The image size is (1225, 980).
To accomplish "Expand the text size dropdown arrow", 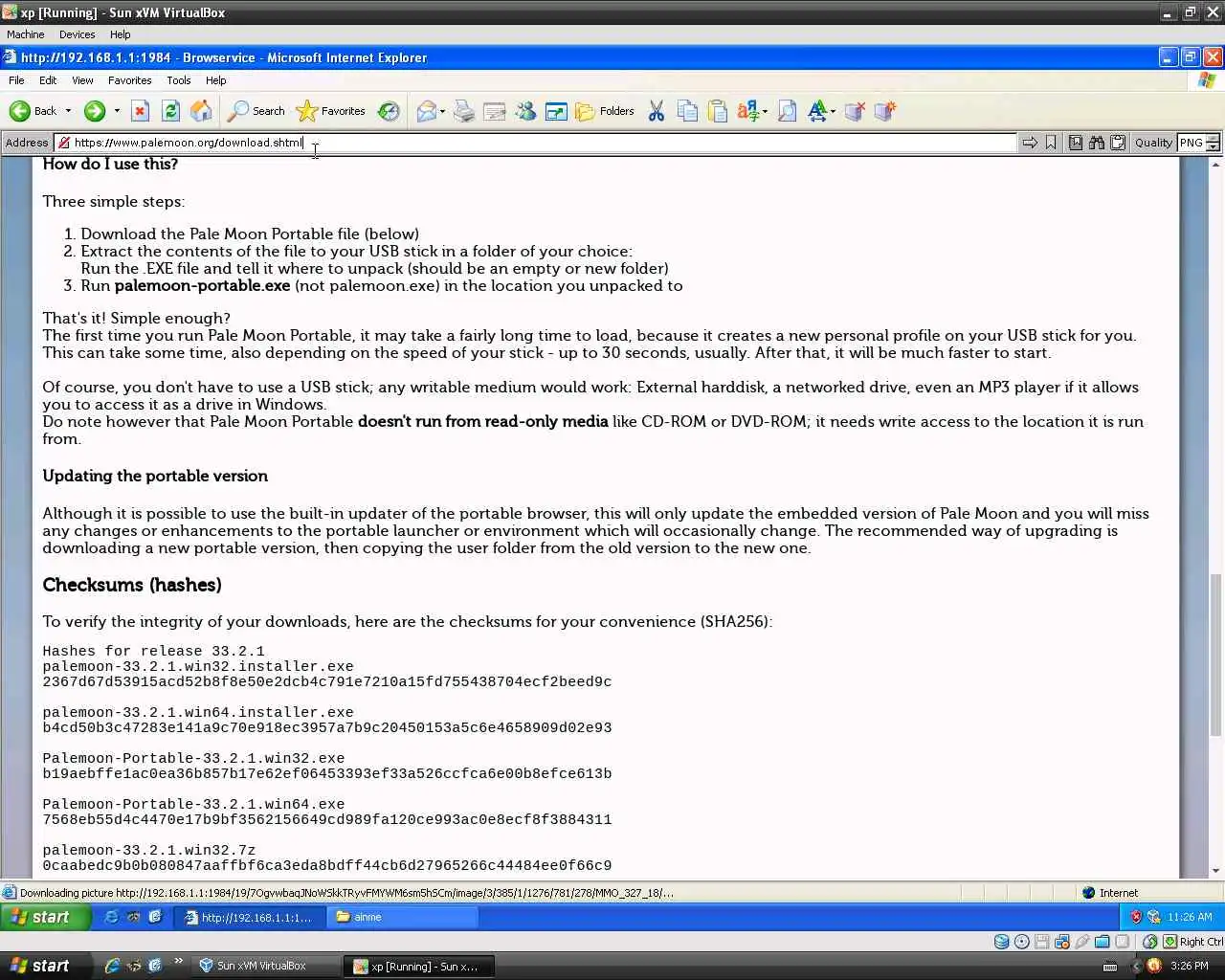I will tap(834, 111).
